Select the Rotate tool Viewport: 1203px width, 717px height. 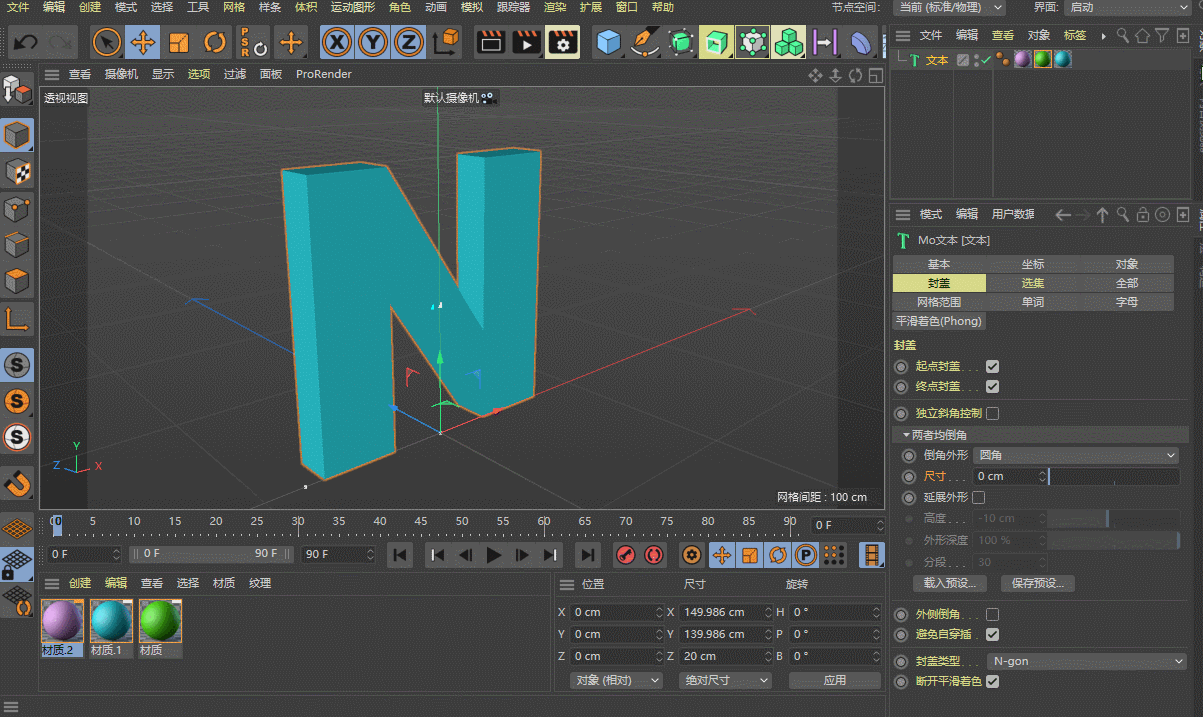click(x=217, y=43)
